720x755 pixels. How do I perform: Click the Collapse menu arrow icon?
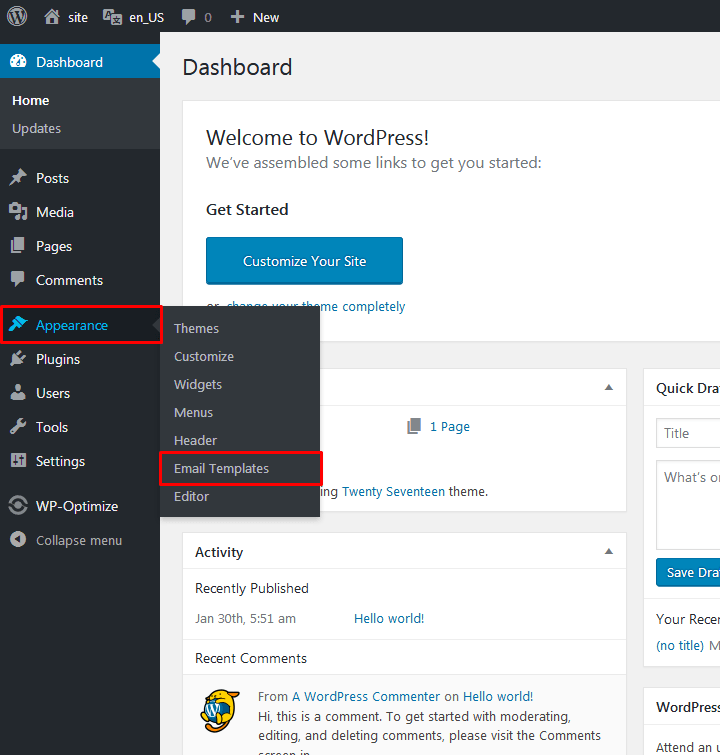click(18, 539)
